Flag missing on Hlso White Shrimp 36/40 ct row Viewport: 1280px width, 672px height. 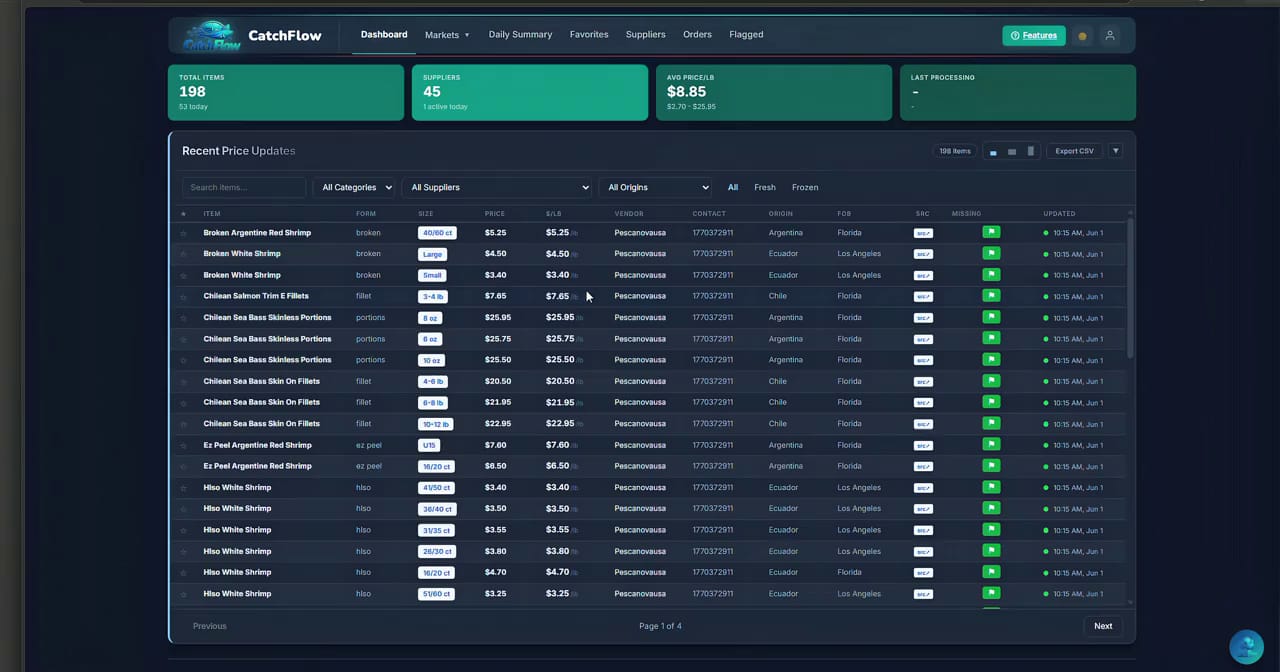click(x=991, y=508)
